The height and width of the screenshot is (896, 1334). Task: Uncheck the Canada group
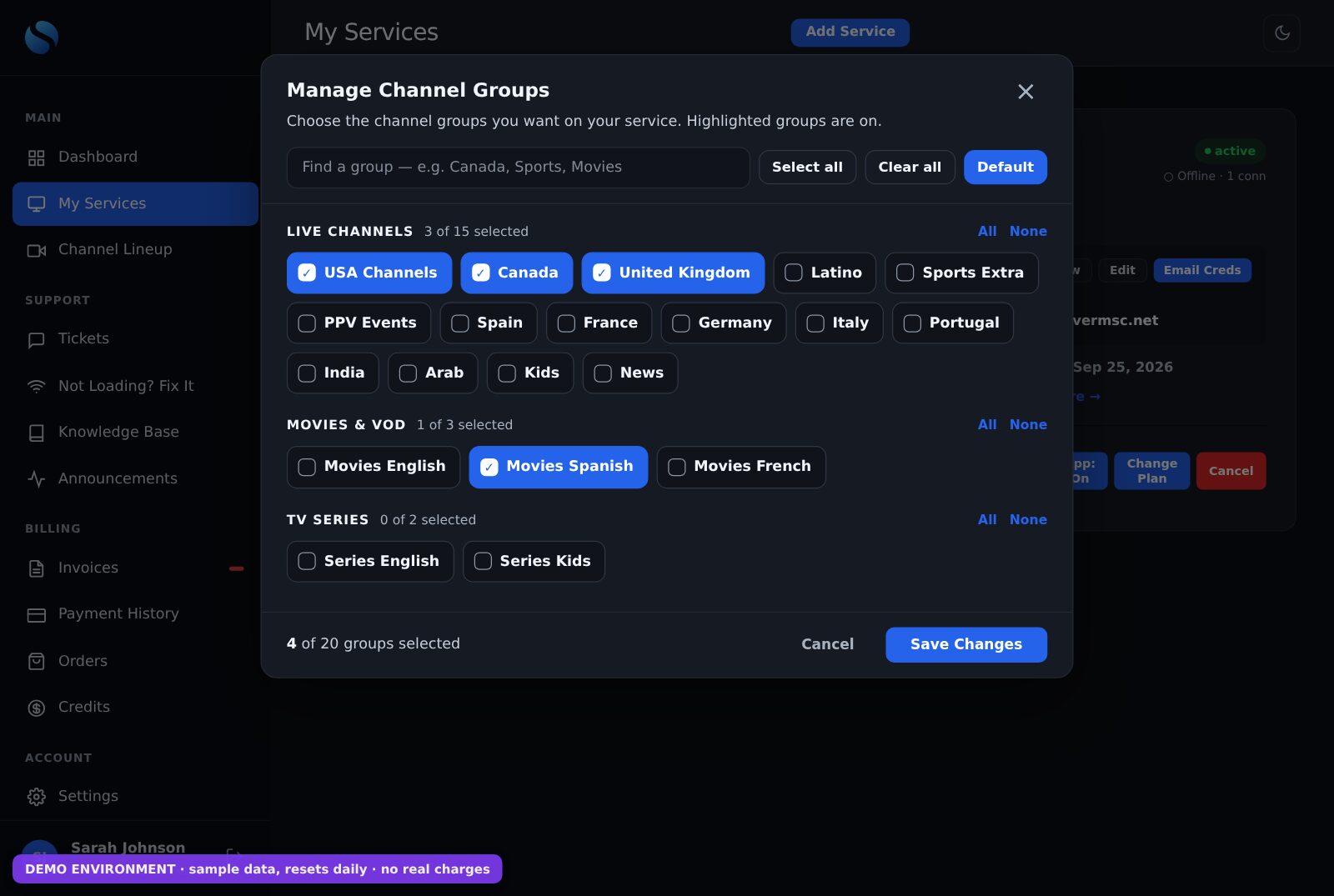click(x=517, y=273)
